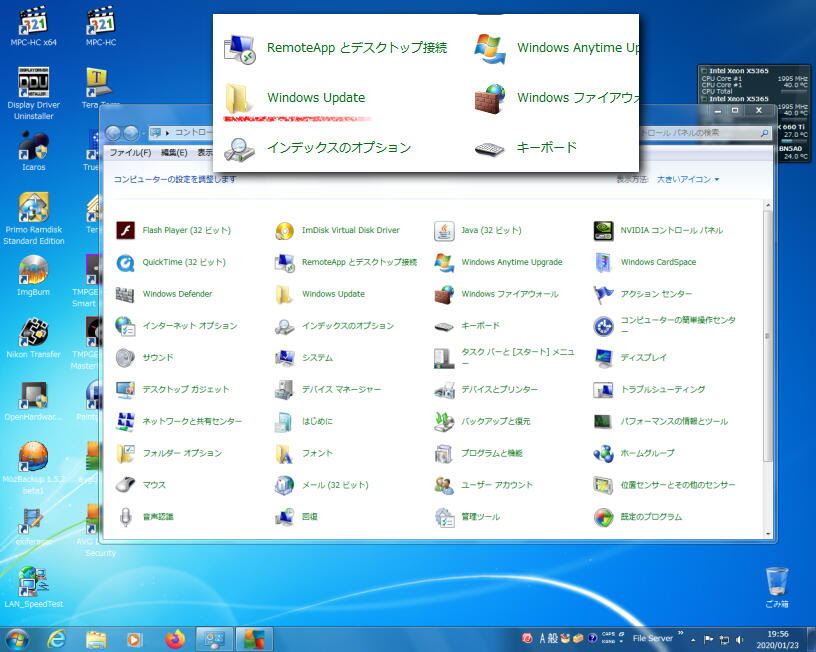
Task: Open NVIDIA コントロール パネル icon
Action: click(x=603, y=230)
